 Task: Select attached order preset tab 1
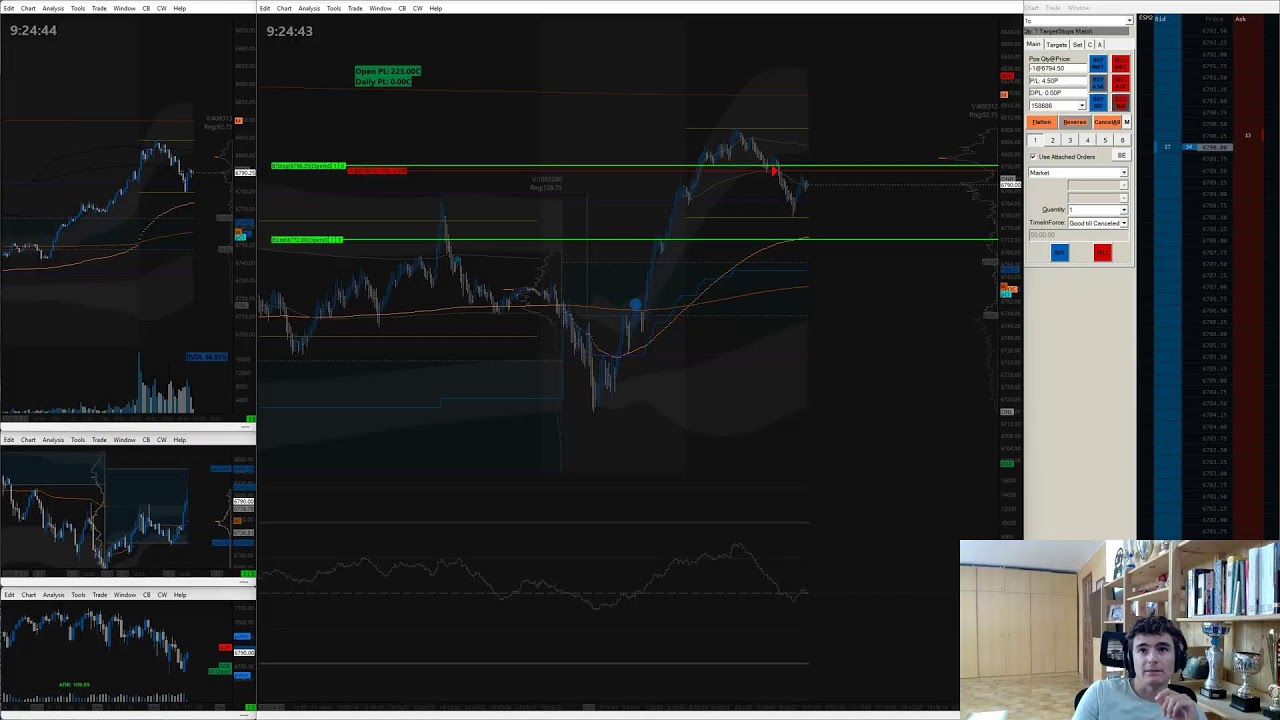[1035, 140]
